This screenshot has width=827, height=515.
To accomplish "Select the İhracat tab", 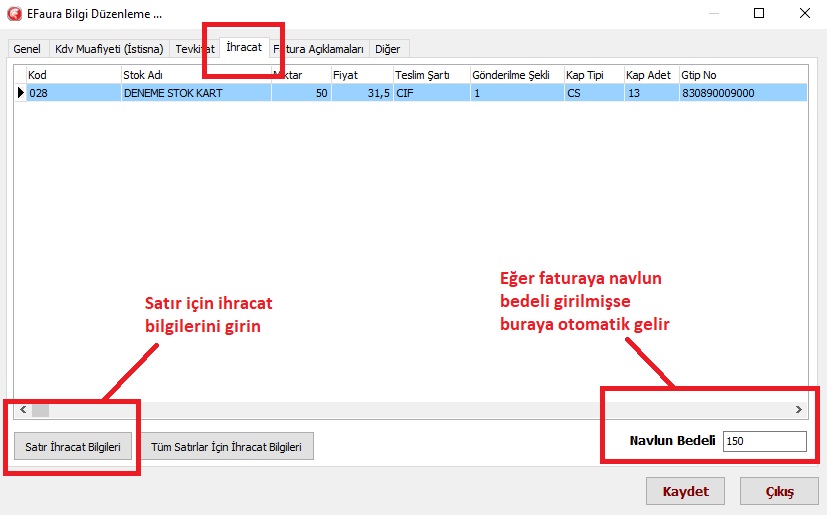I will pos(244,47).
